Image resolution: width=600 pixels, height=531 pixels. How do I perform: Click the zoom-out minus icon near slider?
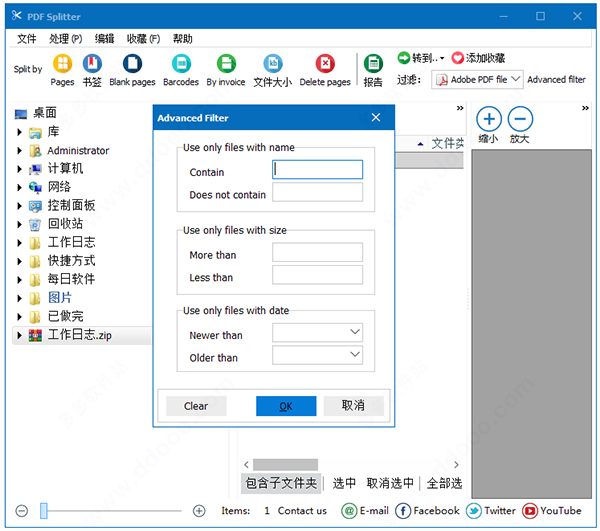tap(22, 511)
